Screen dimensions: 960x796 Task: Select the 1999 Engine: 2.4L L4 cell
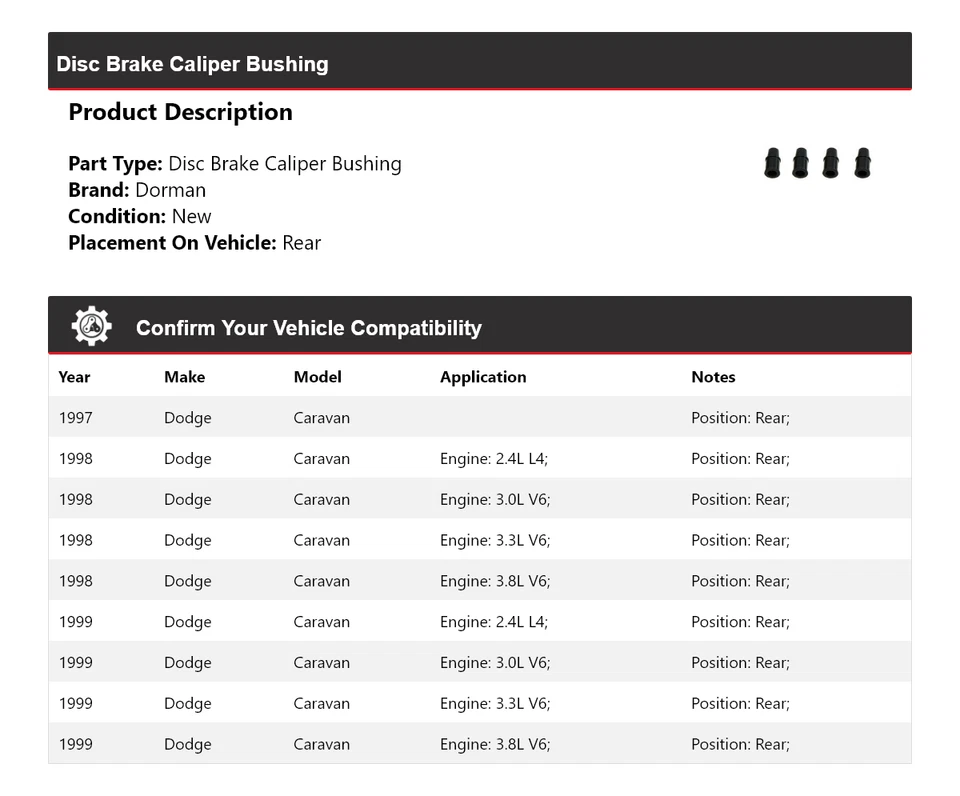point(494,622)
